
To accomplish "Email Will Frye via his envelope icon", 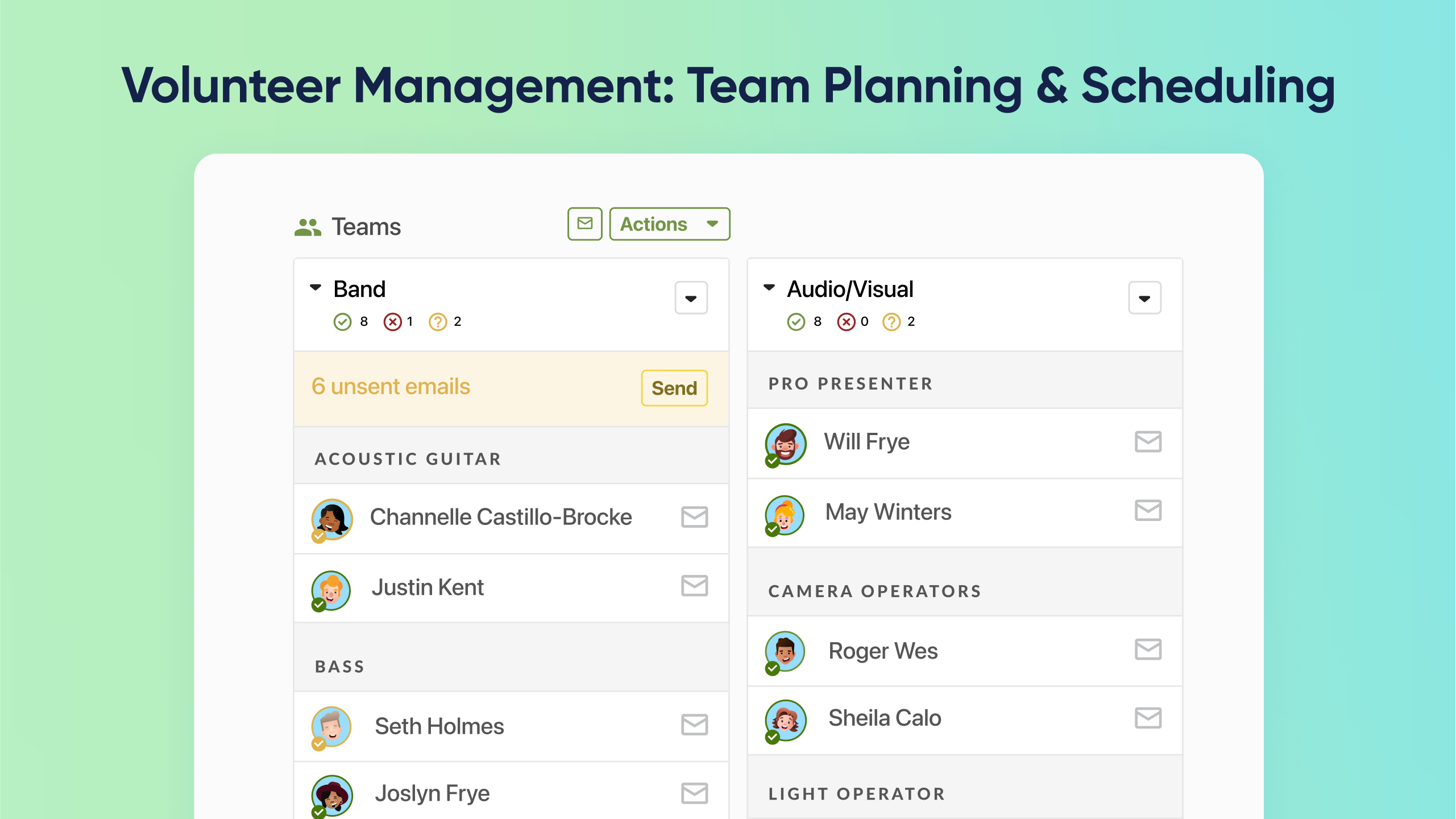I will pyautogui.click(x=1148, y=442).
